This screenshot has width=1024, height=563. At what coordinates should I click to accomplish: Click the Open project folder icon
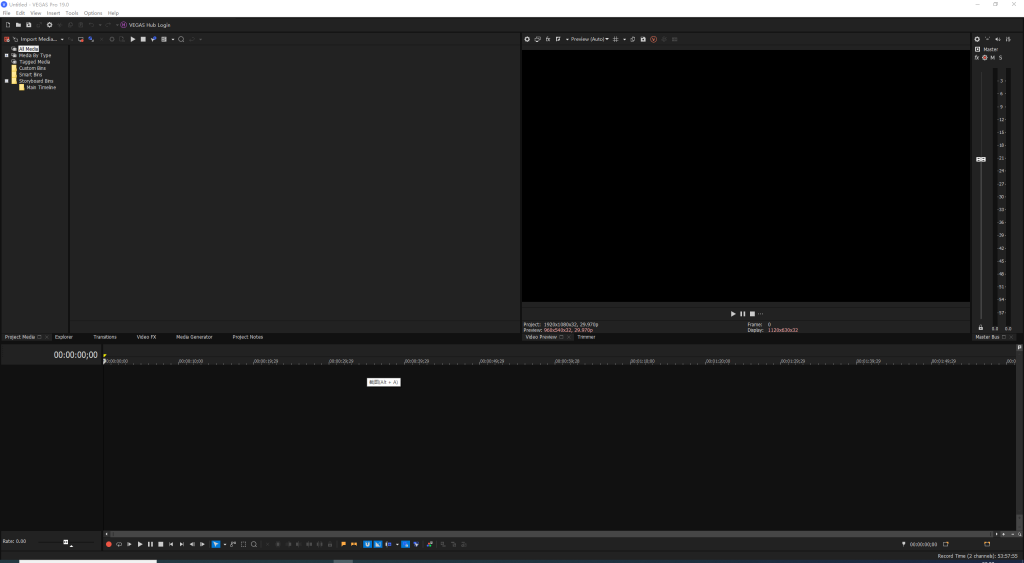pos(18,25)
